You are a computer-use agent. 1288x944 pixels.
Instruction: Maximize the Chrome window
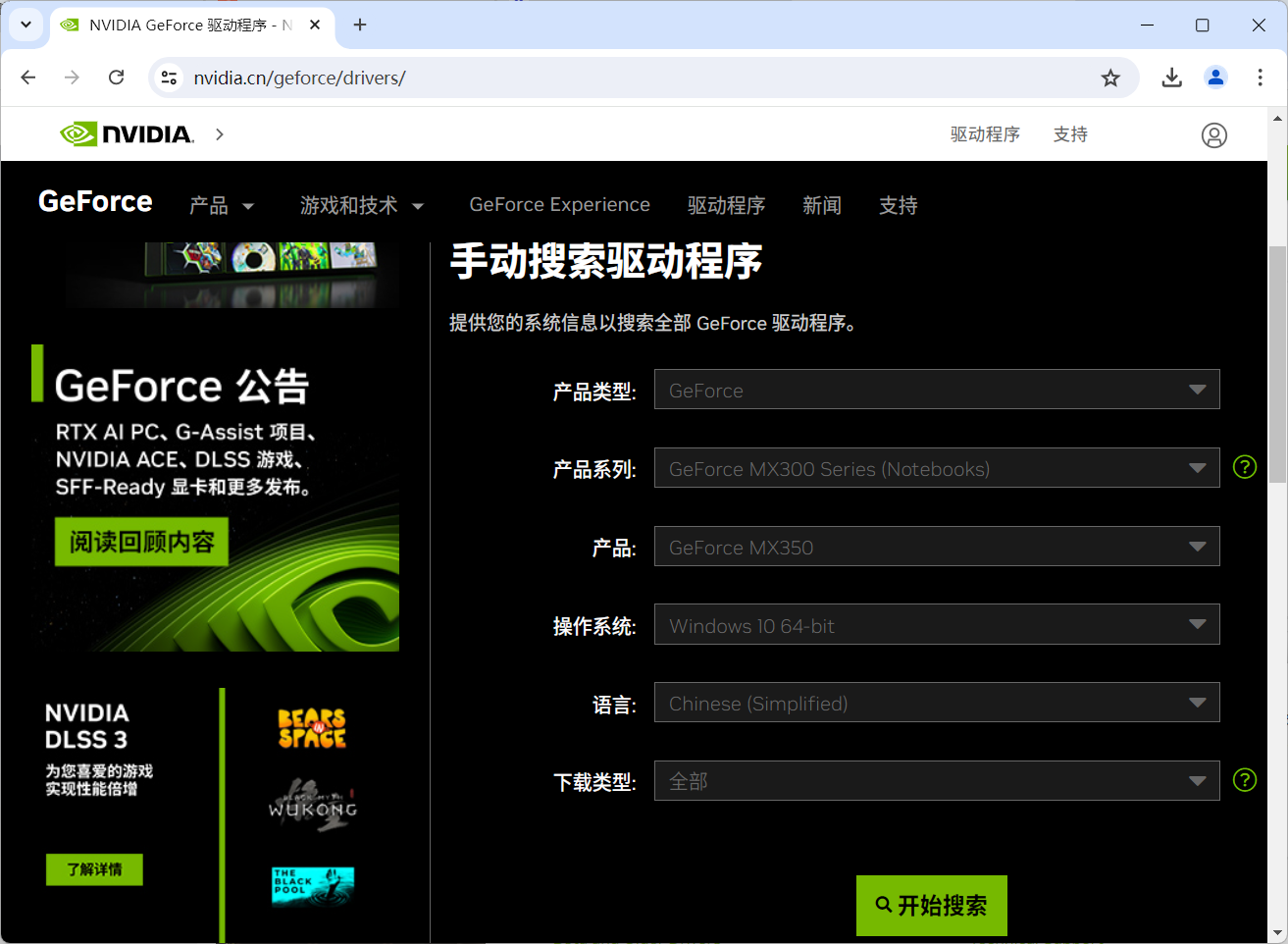click(x=1203, y=25)
